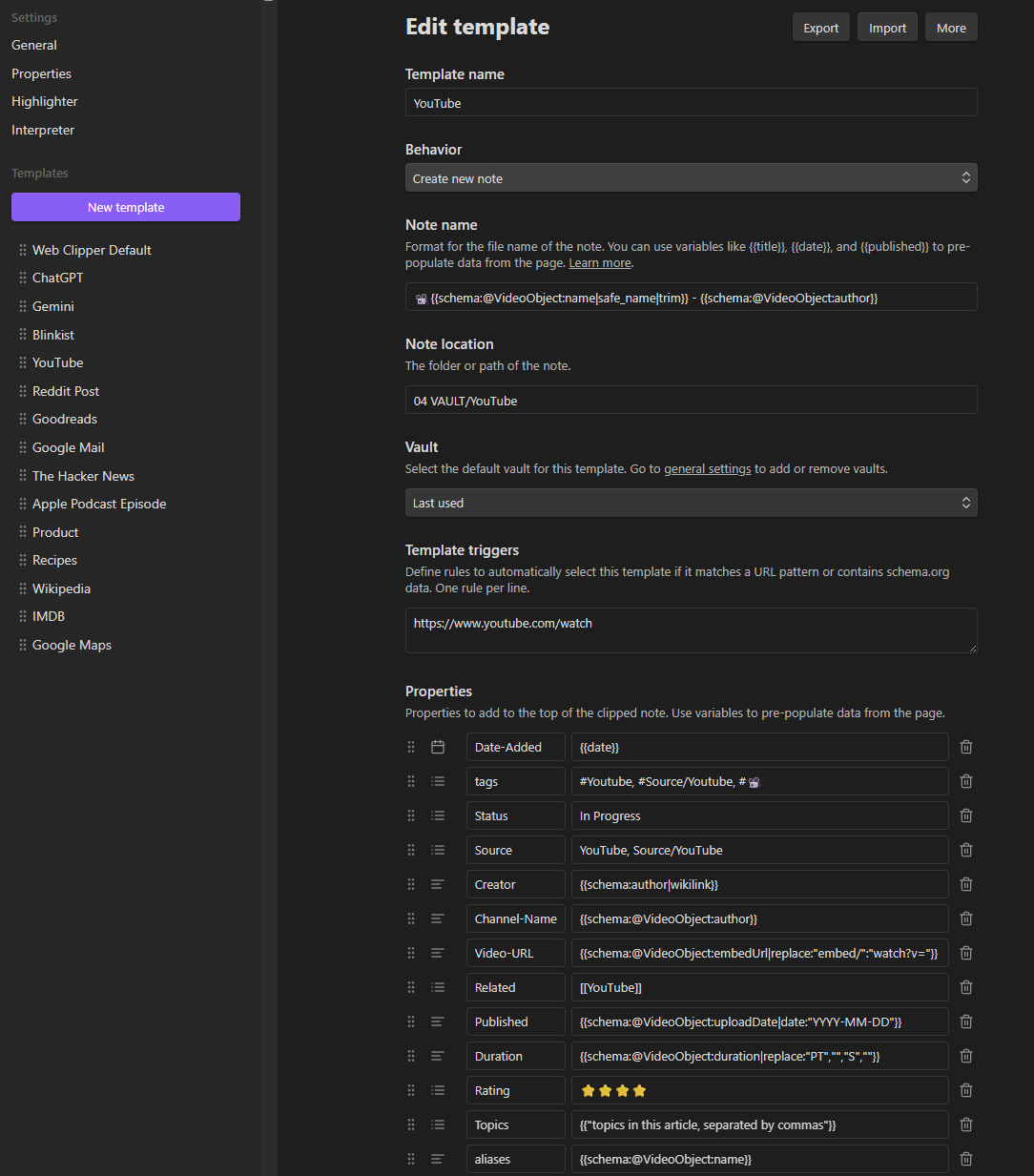The image size is (1034, 1176).
Task: Open the Highlighter settings section
Action: [45, 101]
